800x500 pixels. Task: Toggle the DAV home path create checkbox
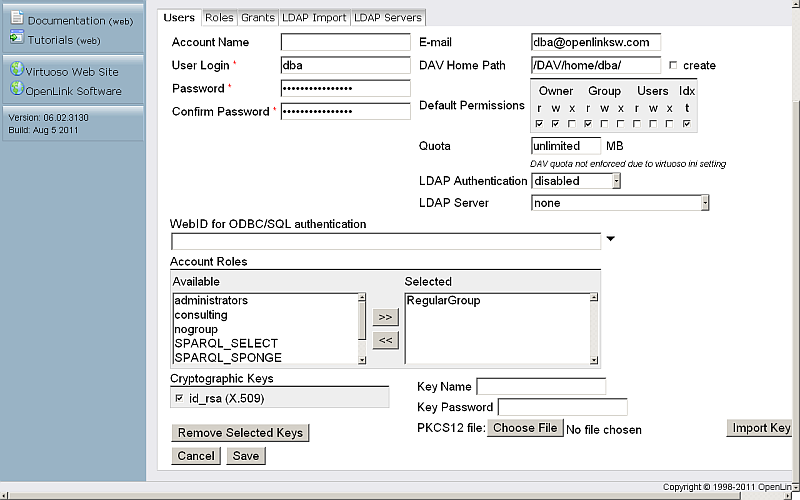(673, 65)
